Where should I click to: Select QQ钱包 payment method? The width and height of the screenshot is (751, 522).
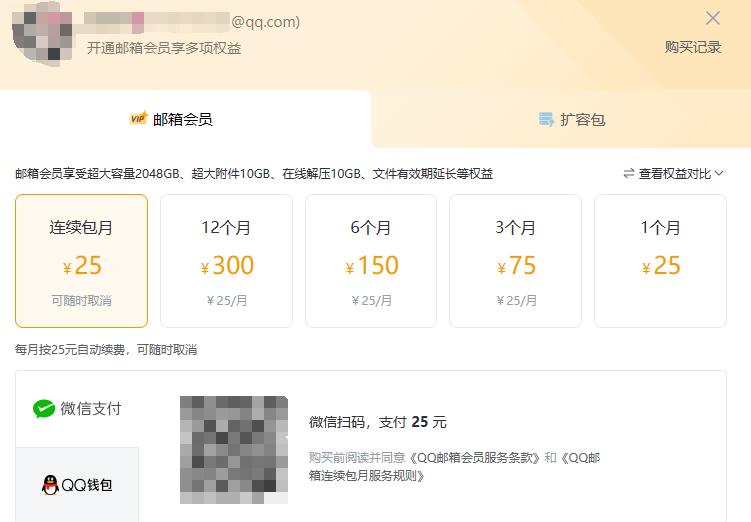(x=77, y=485)
